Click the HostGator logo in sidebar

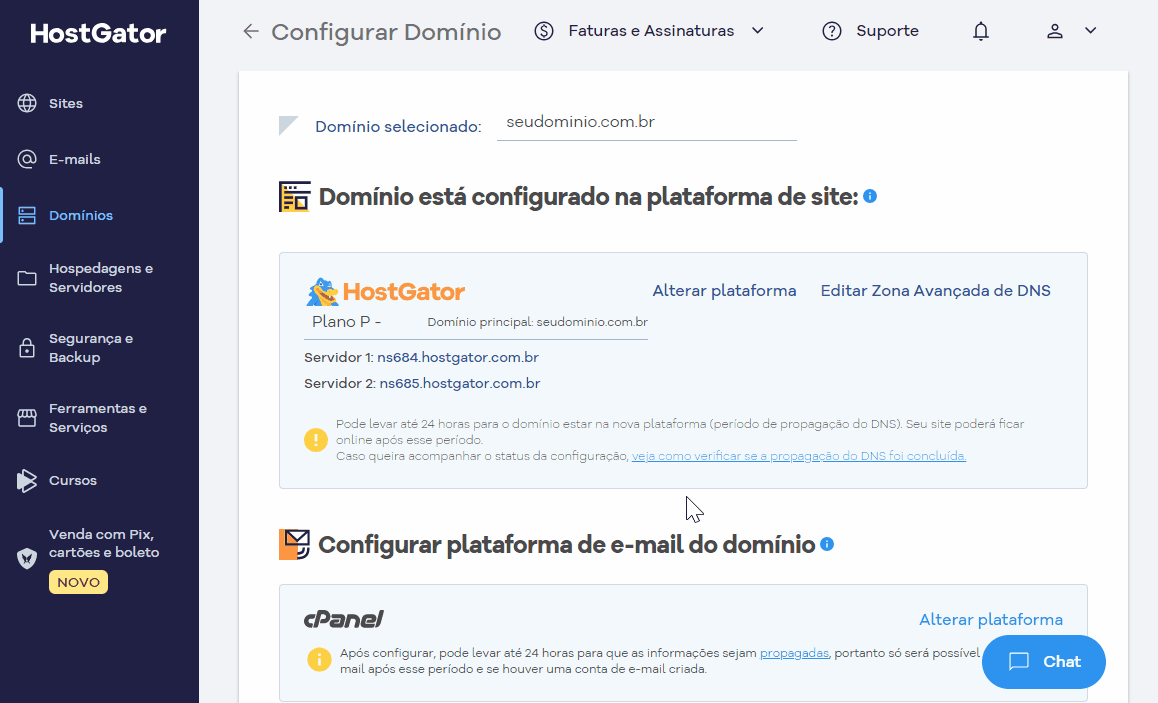pyautogui.click(x=98, y=33)
